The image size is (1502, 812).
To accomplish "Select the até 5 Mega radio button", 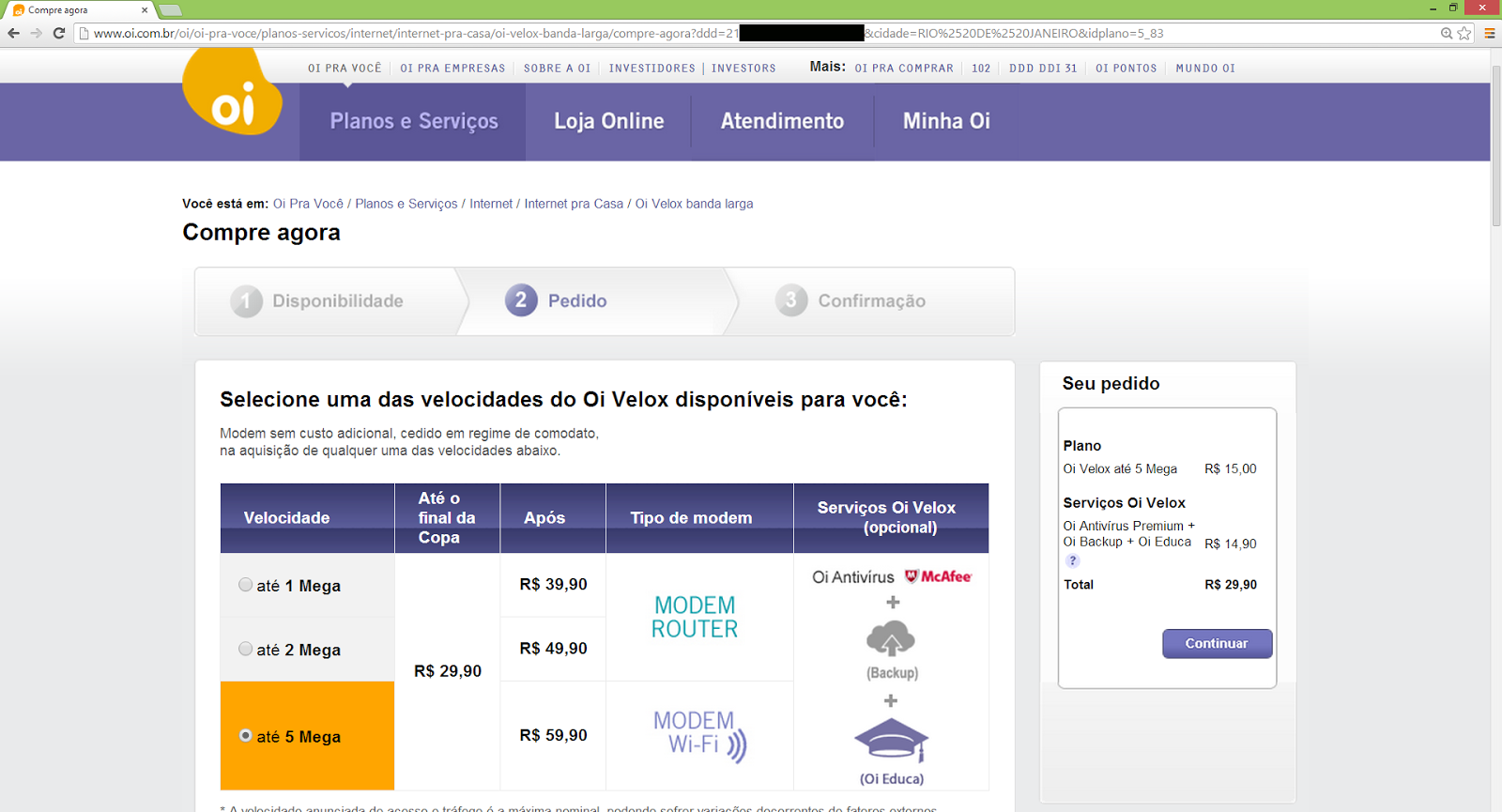I will click(x=245, y=735).
